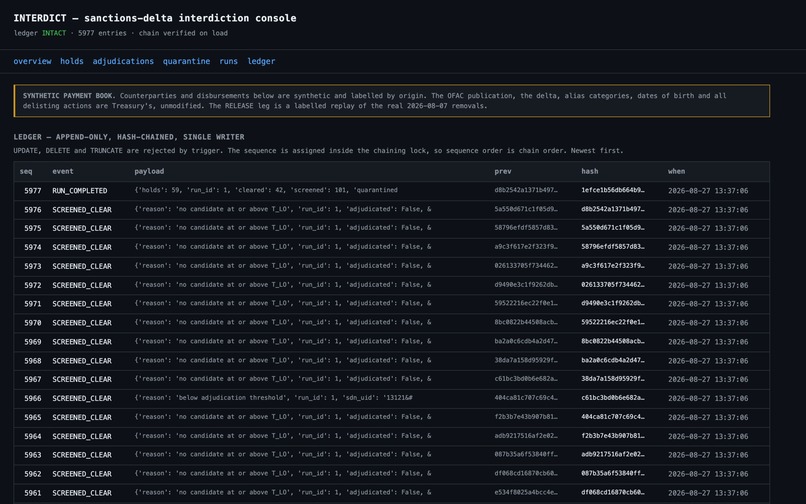Click hash ba2a0c6cdb4a2d47 in row 5968
This screenshot has width=806, height=504.
point(613,361)
